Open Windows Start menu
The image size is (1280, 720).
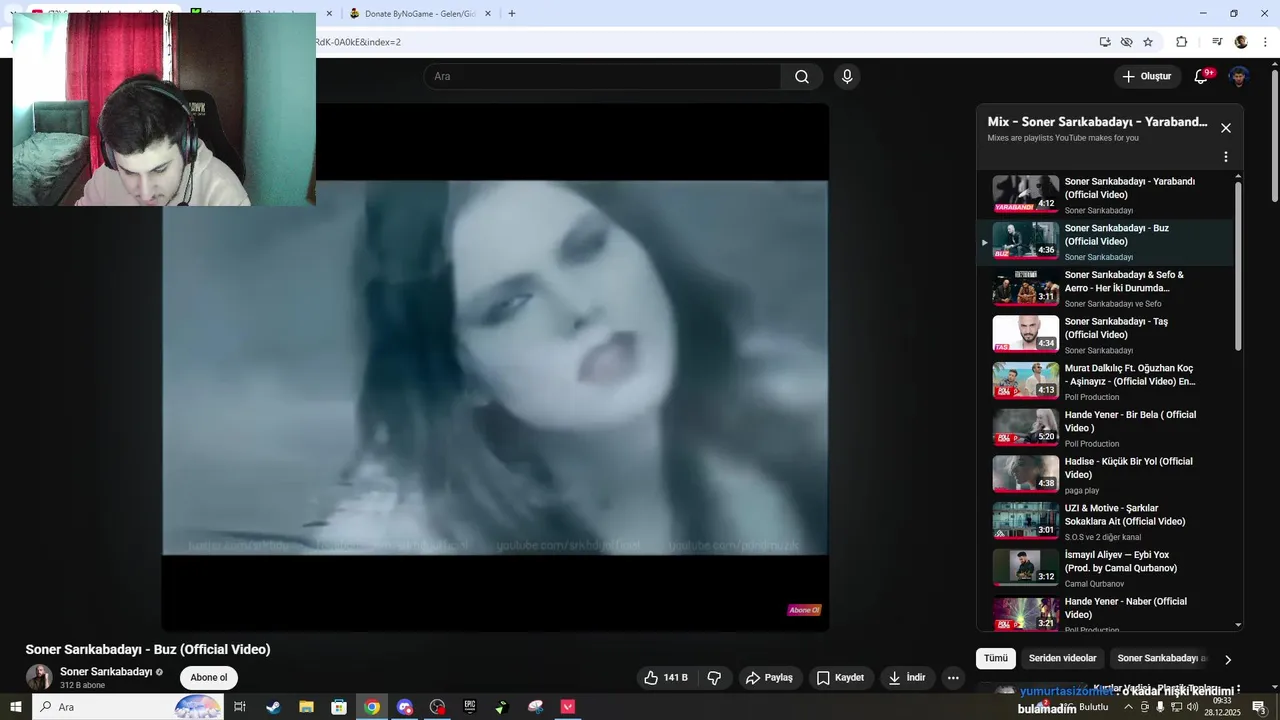[16, 707]
